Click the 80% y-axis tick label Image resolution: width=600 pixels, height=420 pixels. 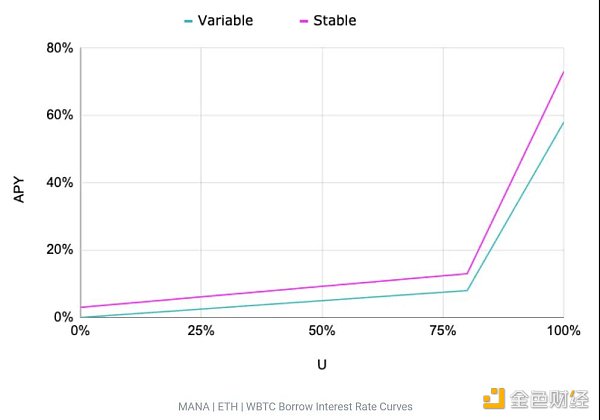point(60,48)
